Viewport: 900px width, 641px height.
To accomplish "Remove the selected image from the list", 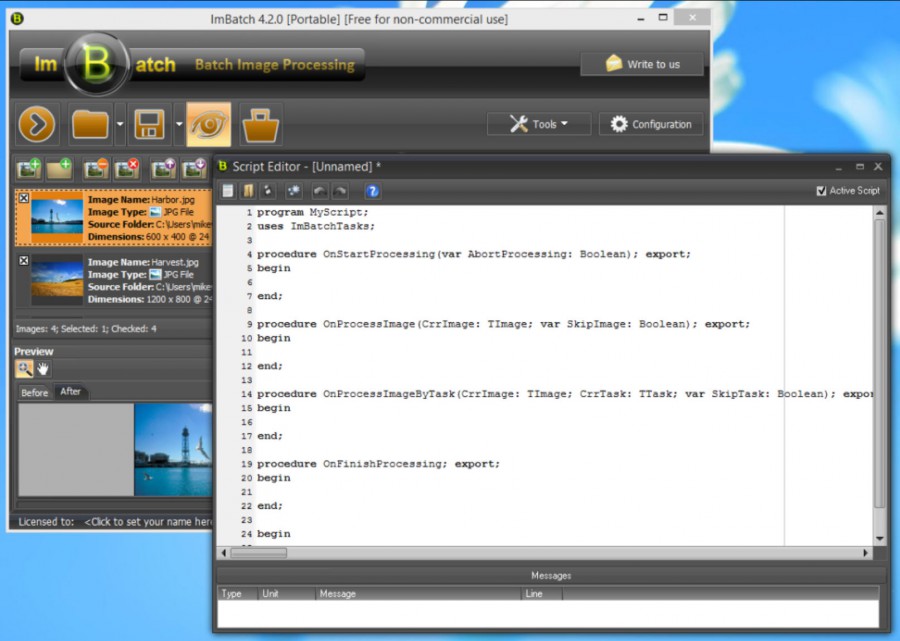I will [98, 169].
